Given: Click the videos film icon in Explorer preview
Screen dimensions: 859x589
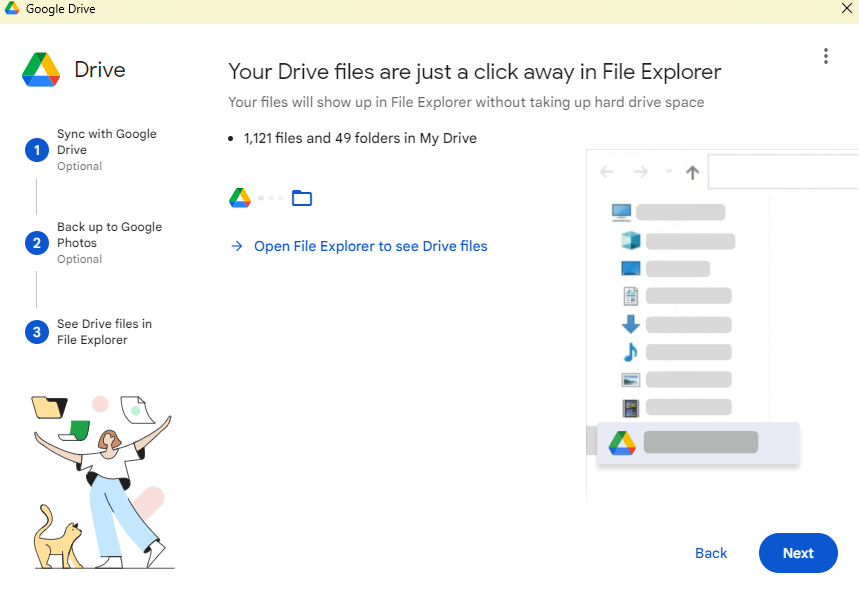Looking at the screenshot, I should coord(631,408).
